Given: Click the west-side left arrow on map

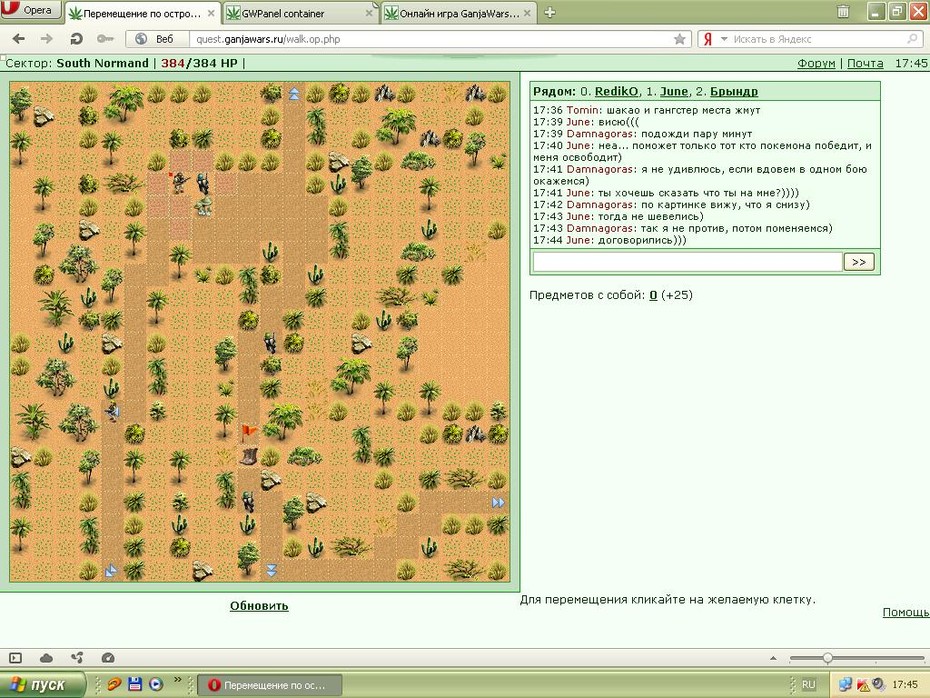Looking at the screenshot, I should (x=113, y=410).
